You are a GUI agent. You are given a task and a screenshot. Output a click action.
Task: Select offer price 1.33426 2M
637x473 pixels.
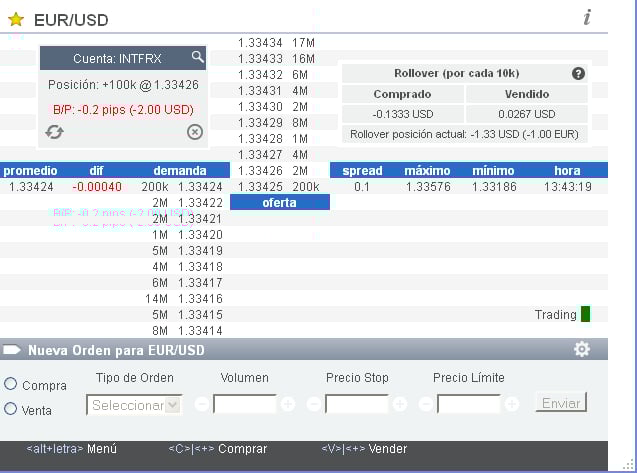[x=273, y=171]
